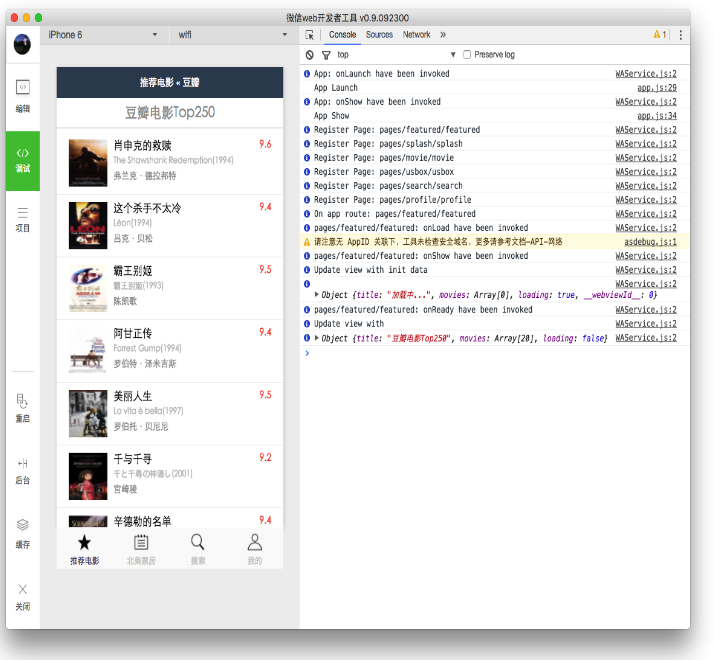Open the 美丽人生 movie poster
Viewport: 715px width, 660px height.
tap(88, 414)
